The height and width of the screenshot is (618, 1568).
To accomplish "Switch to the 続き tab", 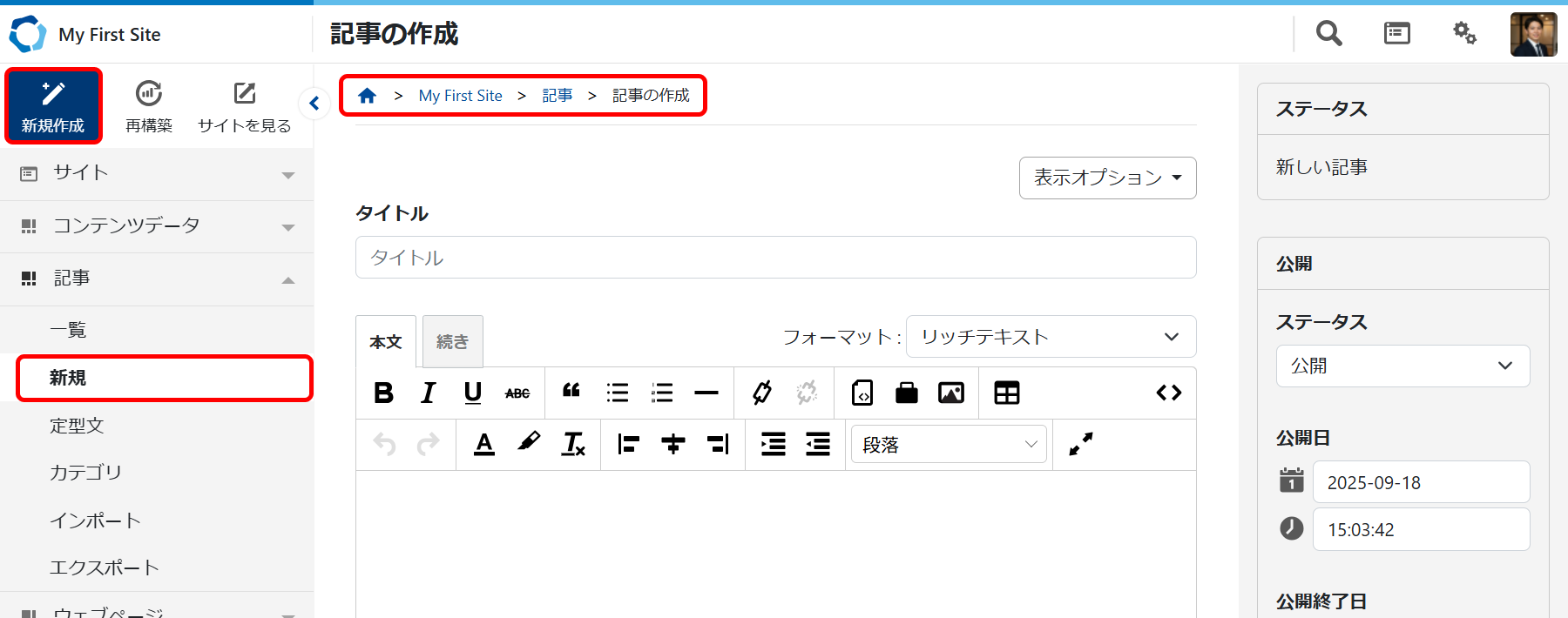I will [x=452, y=342].
